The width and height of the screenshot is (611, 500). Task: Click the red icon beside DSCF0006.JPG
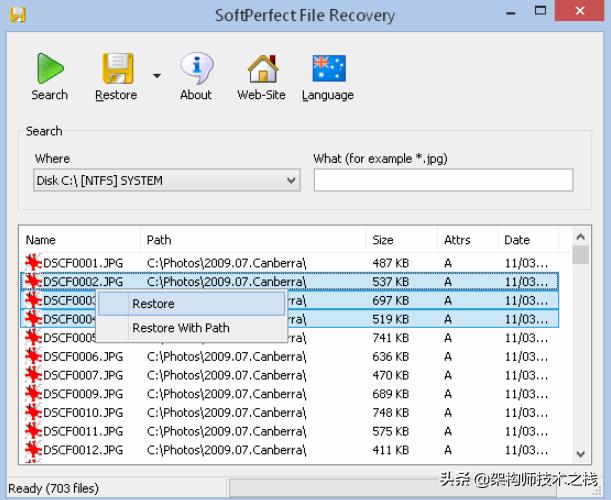[34, 357]
